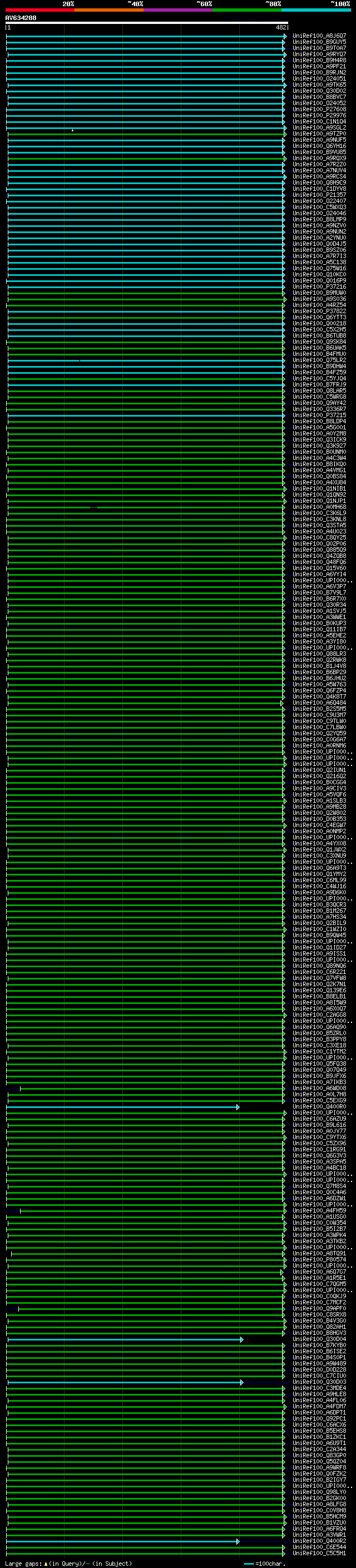Click the green alignment bar for UniRef100_A9TZP0

146,134
